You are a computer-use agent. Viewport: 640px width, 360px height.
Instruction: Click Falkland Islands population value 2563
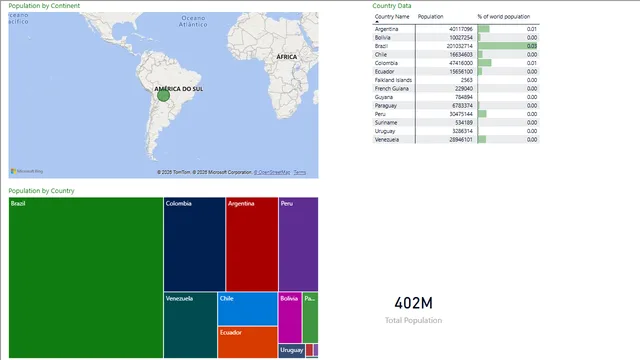[467, 80]
